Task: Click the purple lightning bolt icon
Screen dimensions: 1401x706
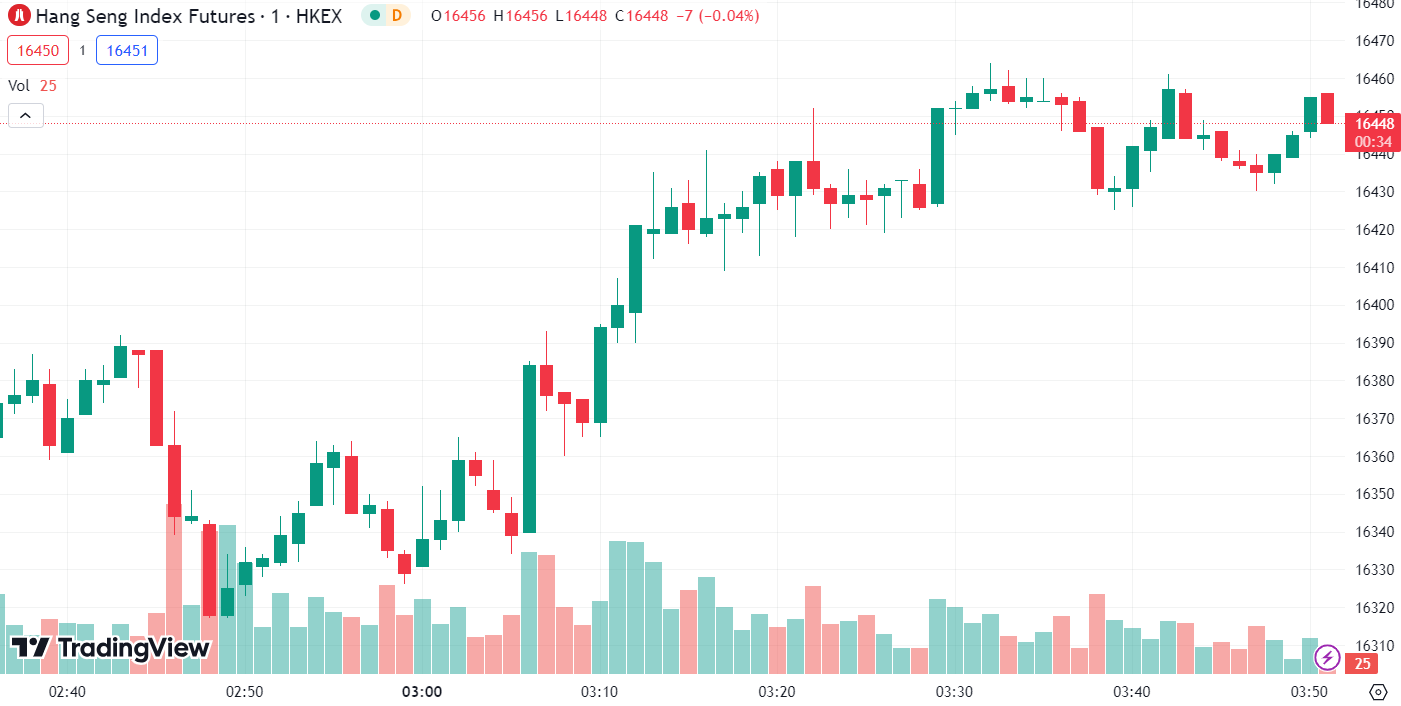Action: [x=1327, y=657]
